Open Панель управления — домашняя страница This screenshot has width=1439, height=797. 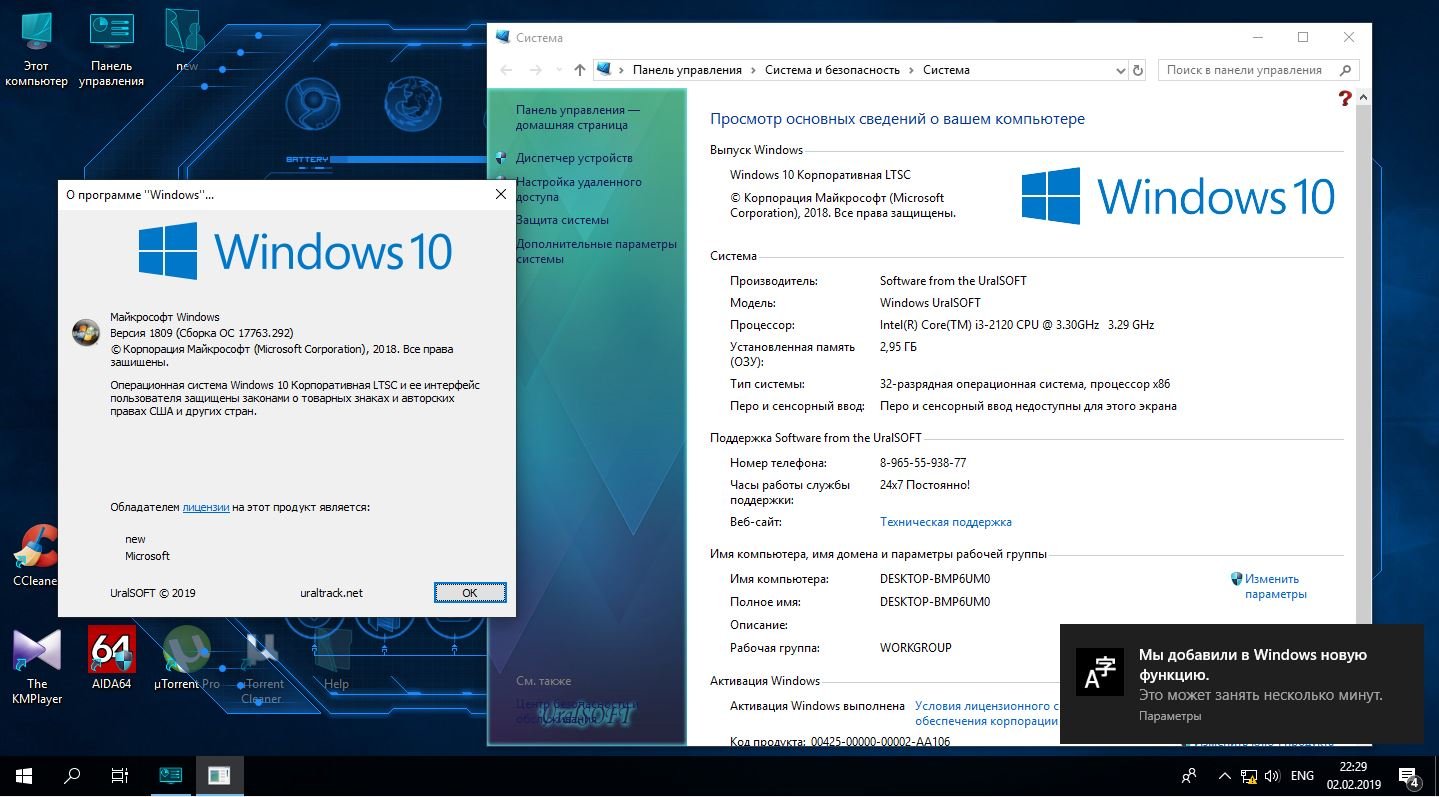[x=577, y=117]
